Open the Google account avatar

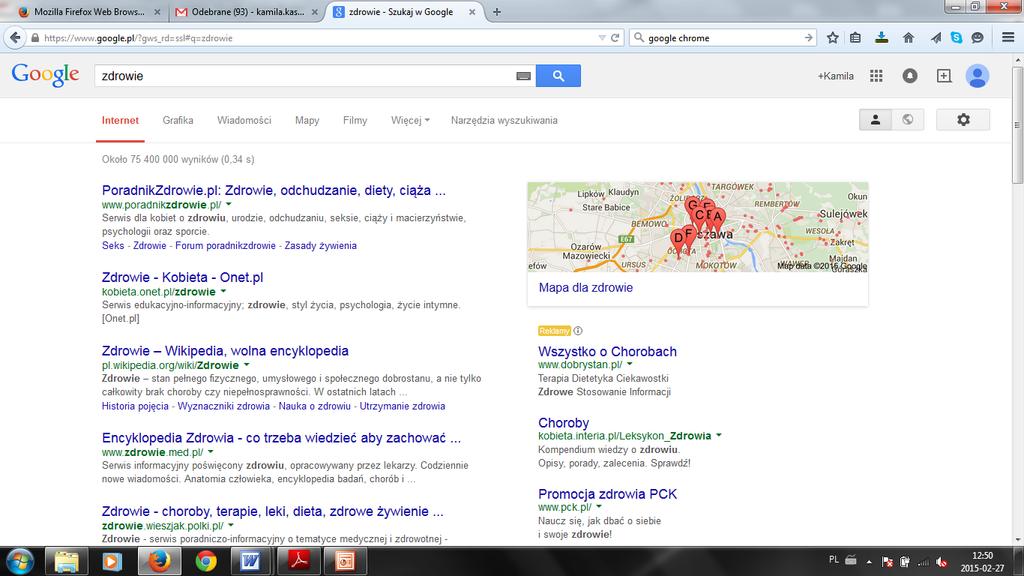pos(978,76)
